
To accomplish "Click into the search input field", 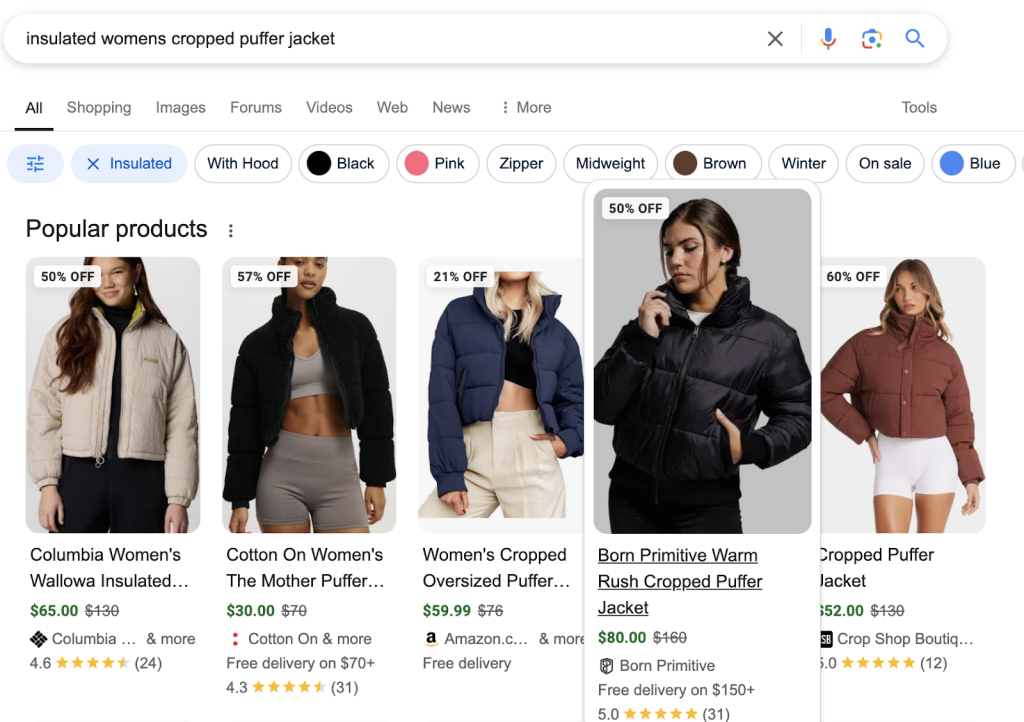I will (x=380, y=39).
